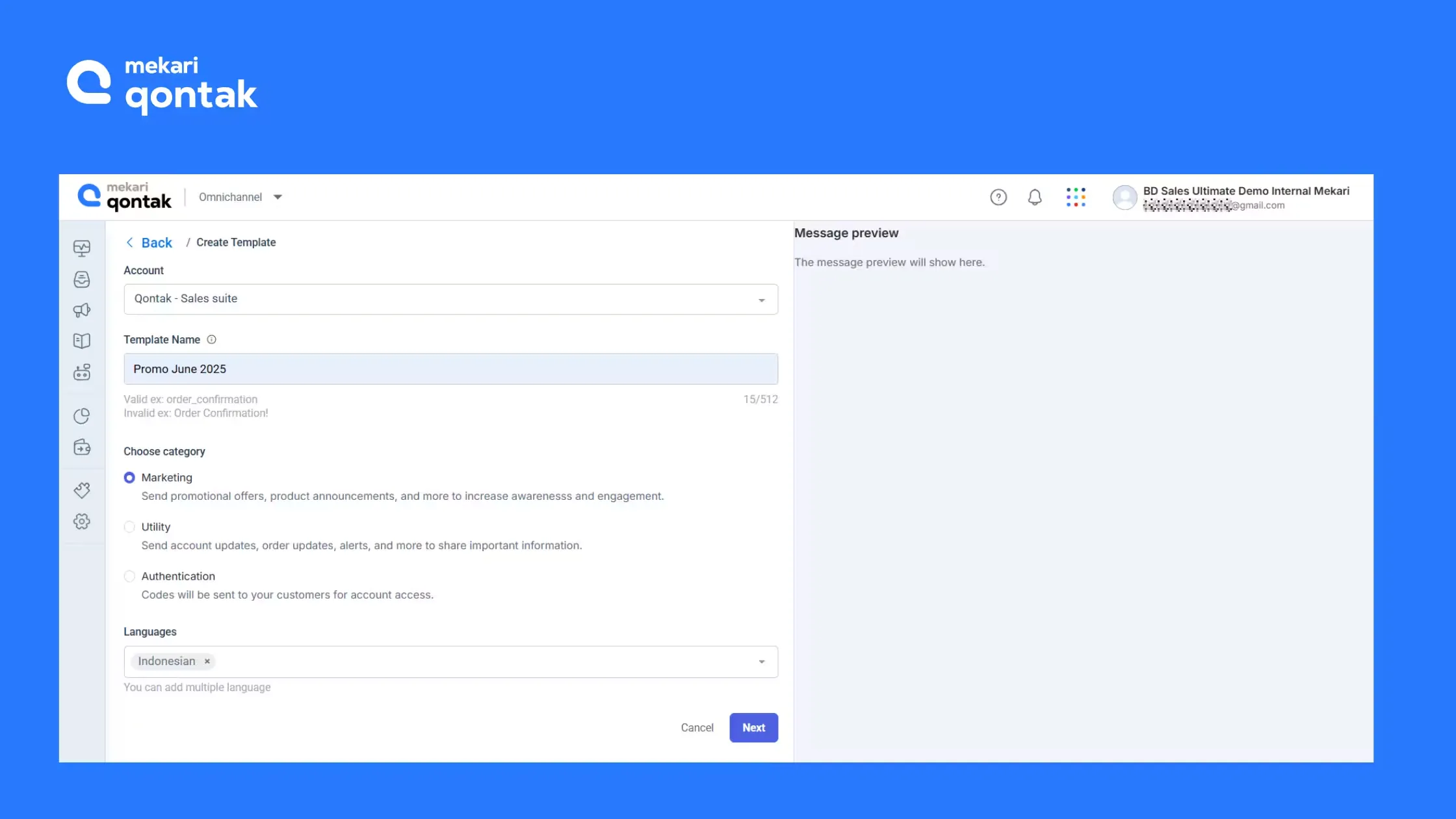Select the Authentication category radio button
This screenshot has width=1456, height=819.
129,577
